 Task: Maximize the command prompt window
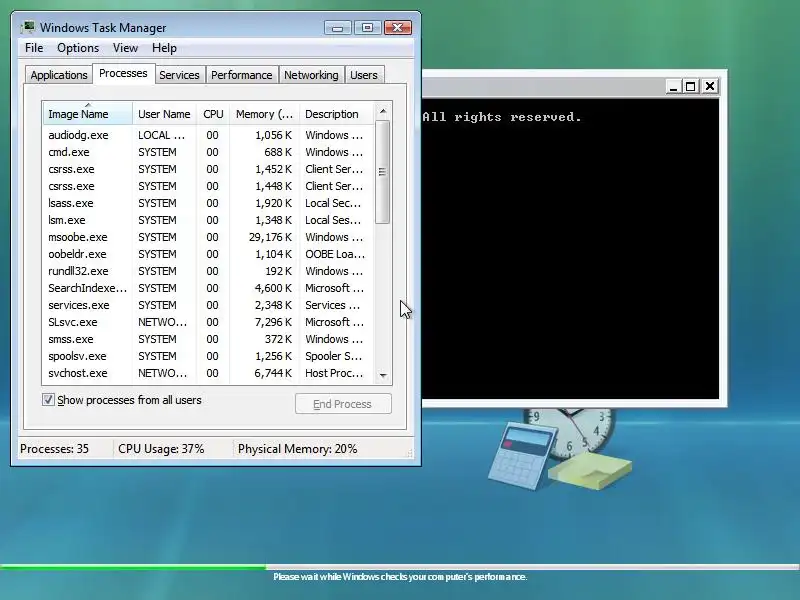(691, 87)
